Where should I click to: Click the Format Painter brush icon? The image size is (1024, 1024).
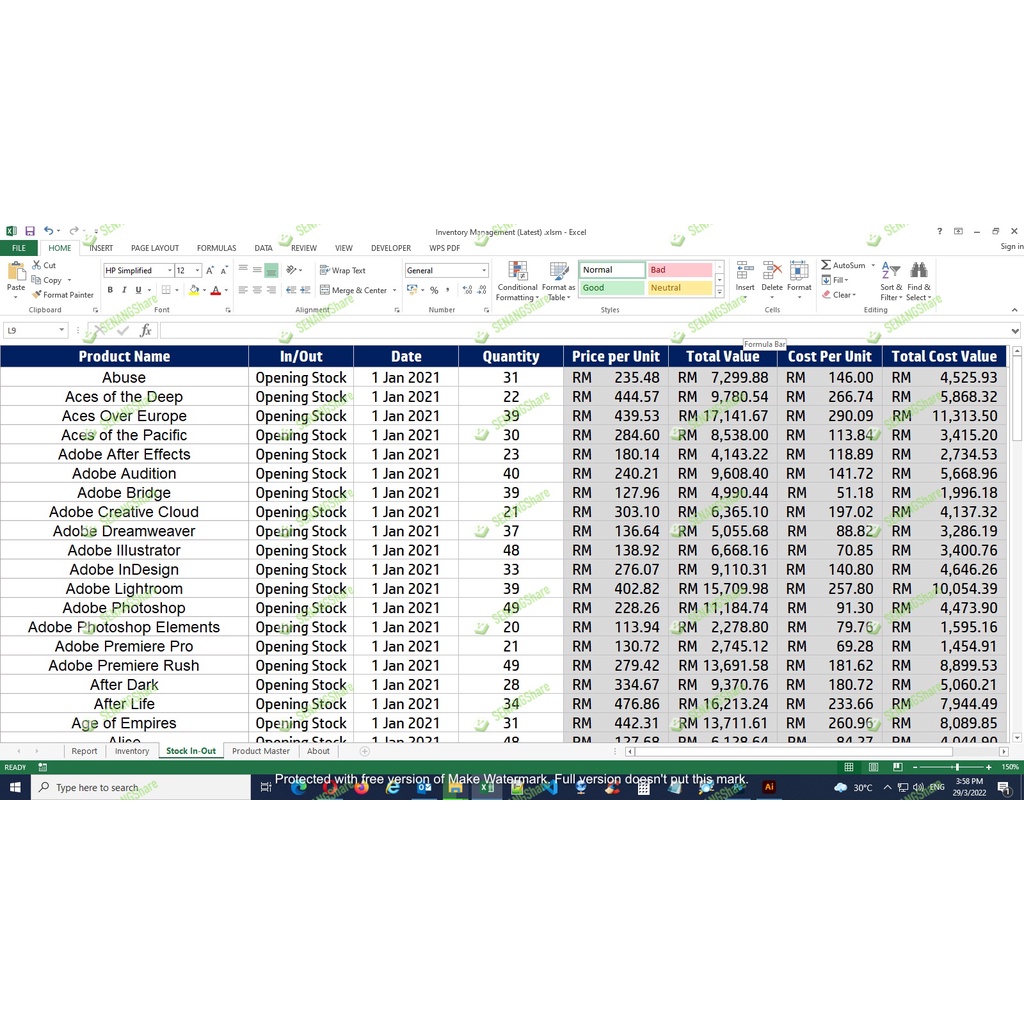point(37,295)
